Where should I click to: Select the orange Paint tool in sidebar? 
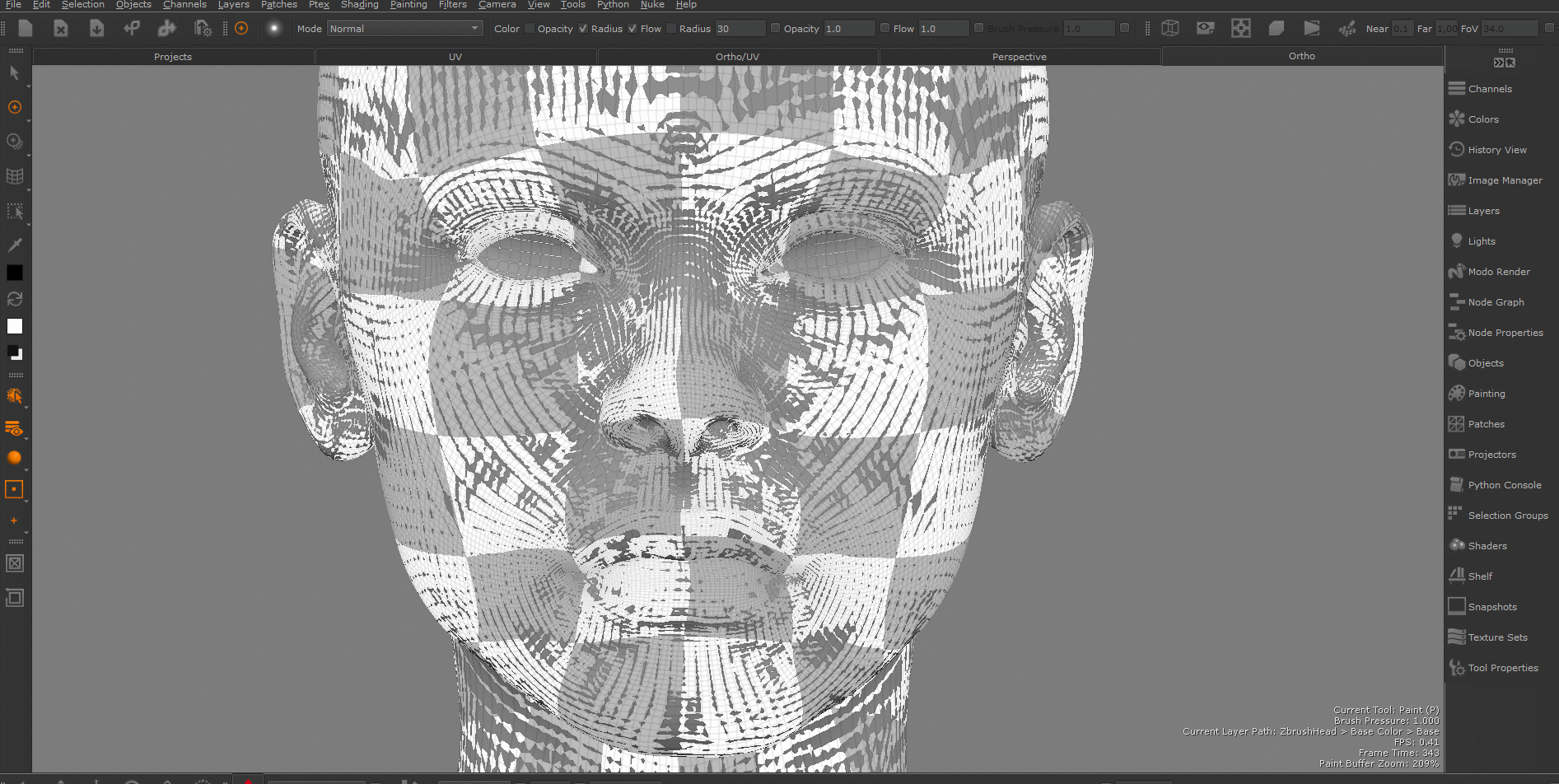point(14,107)
